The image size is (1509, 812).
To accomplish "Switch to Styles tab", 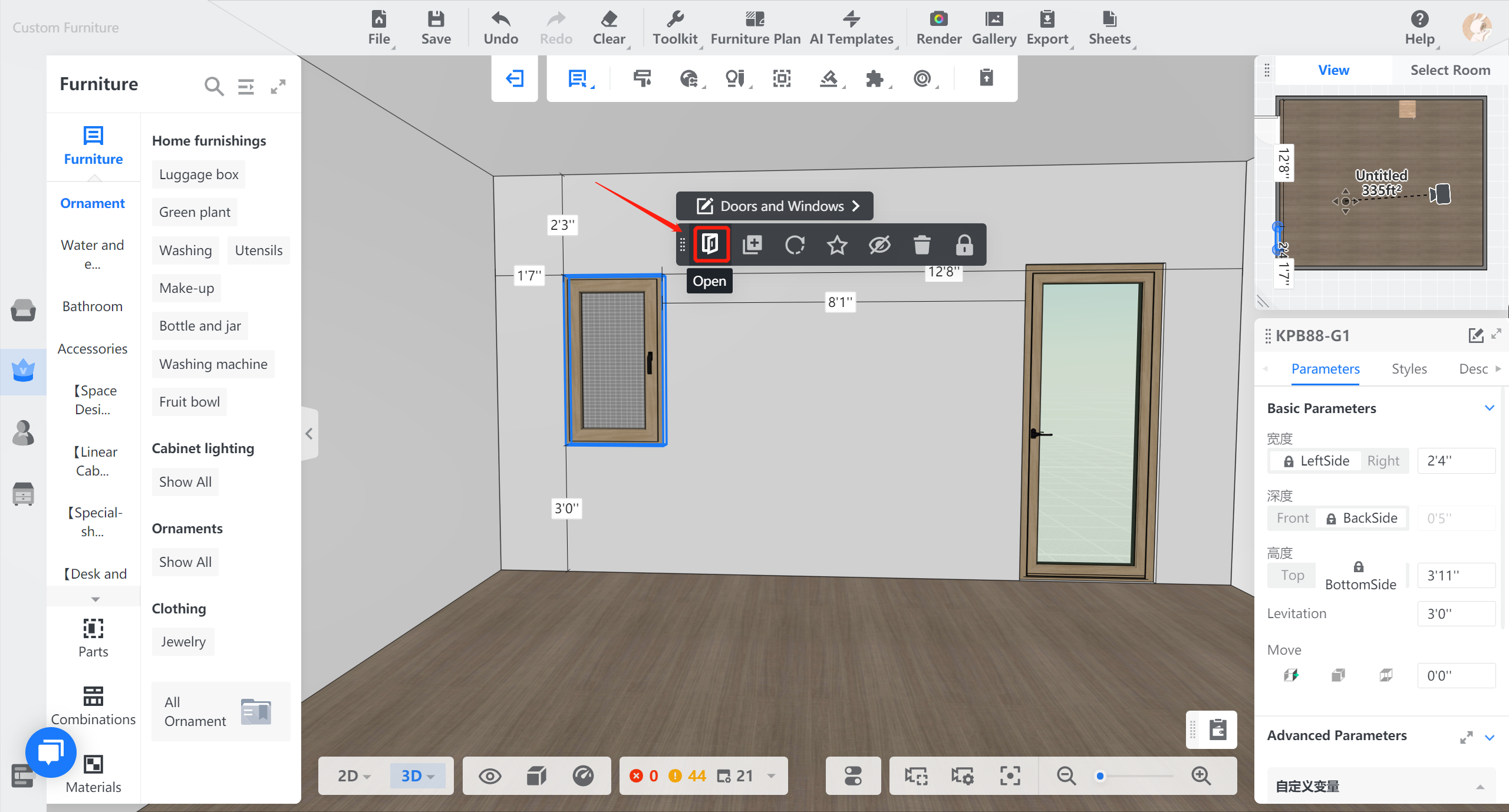I will 1409,369.
